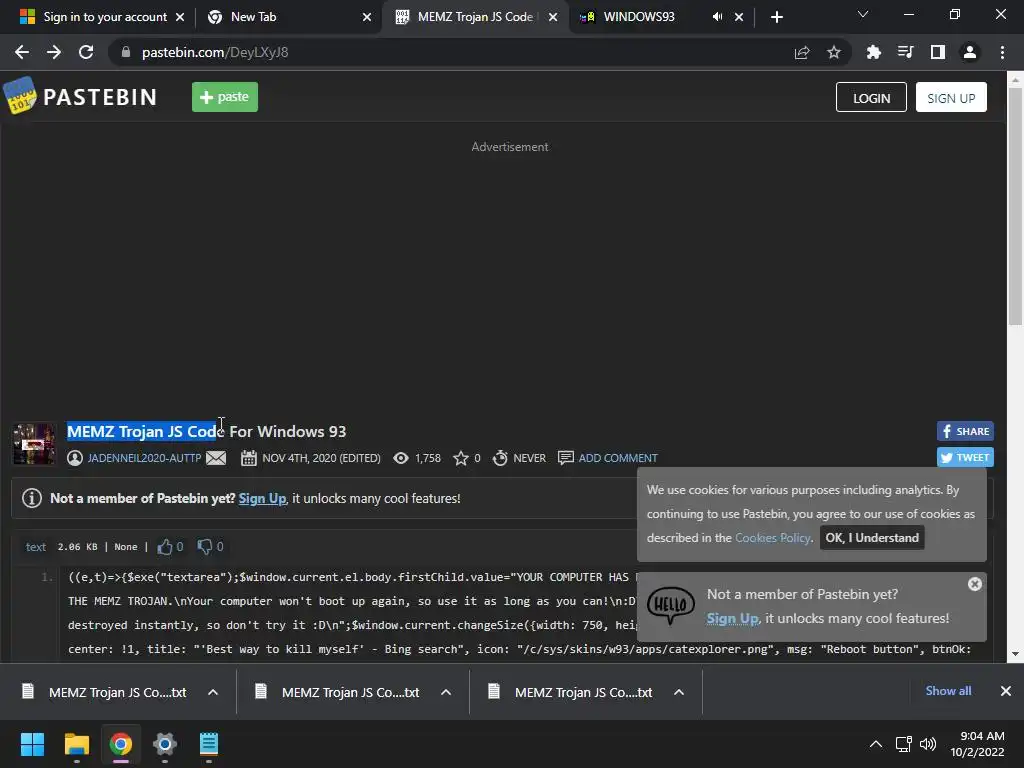Open the taskbar clock showing 9:04 AM

point(977,744)
